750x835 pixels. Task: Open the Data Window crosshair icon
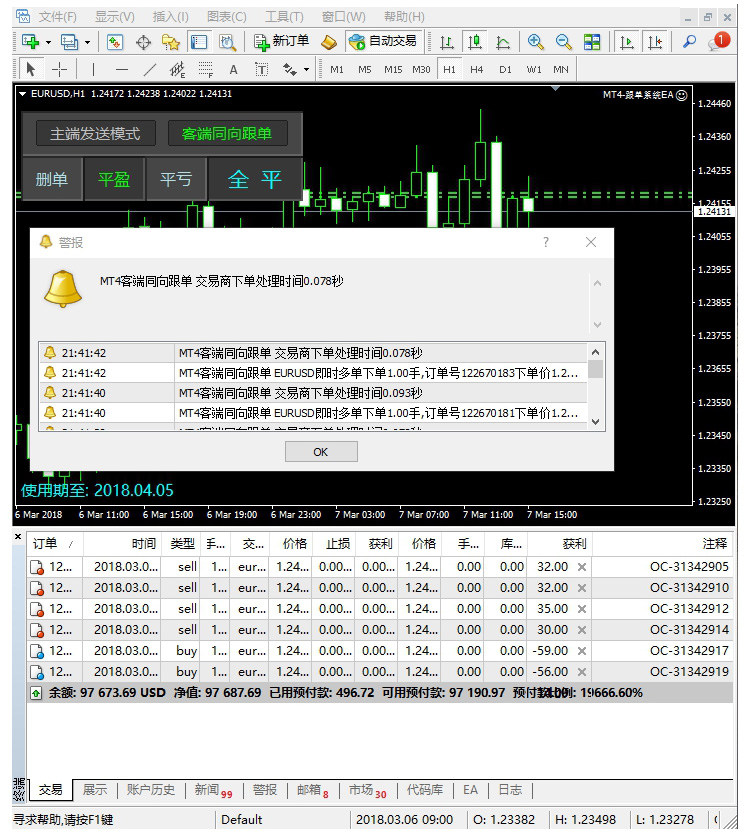tap(143, 42)
